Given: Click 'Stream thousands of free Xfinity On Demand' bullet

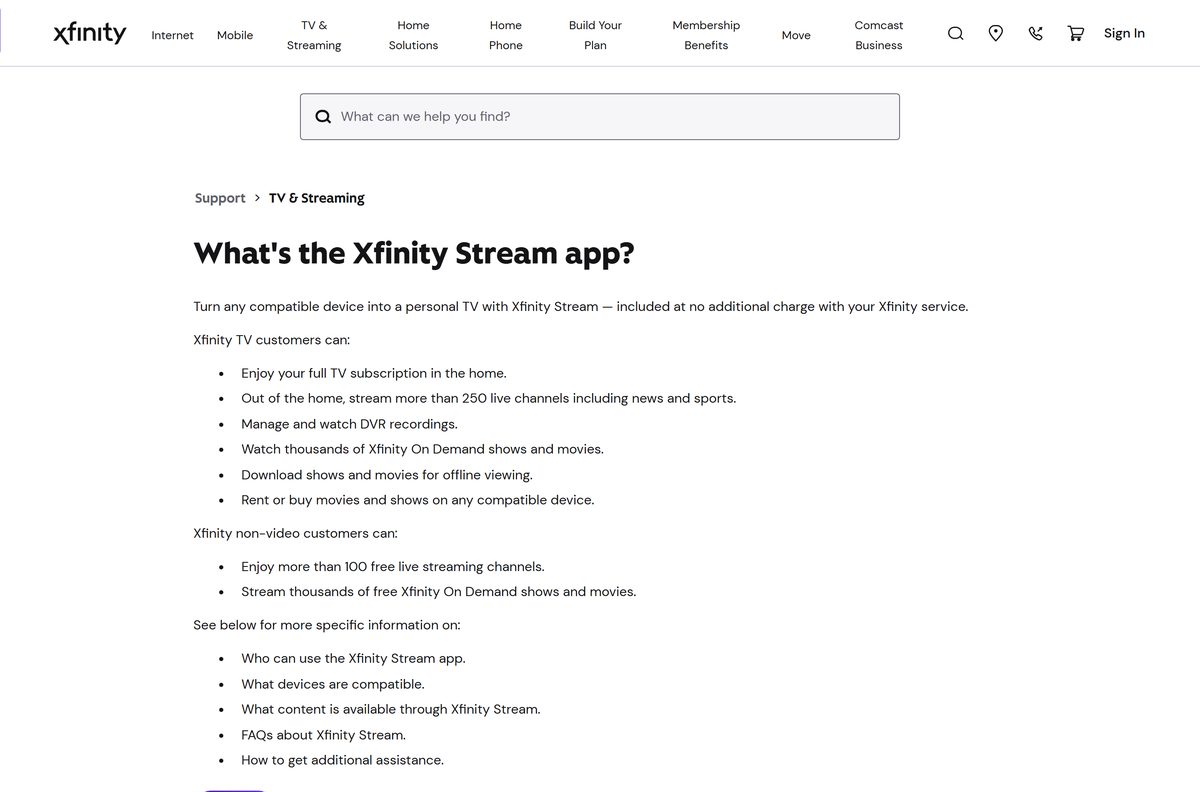Looking at the screenshot, I should pyautogui.click(x=439, y=592).
